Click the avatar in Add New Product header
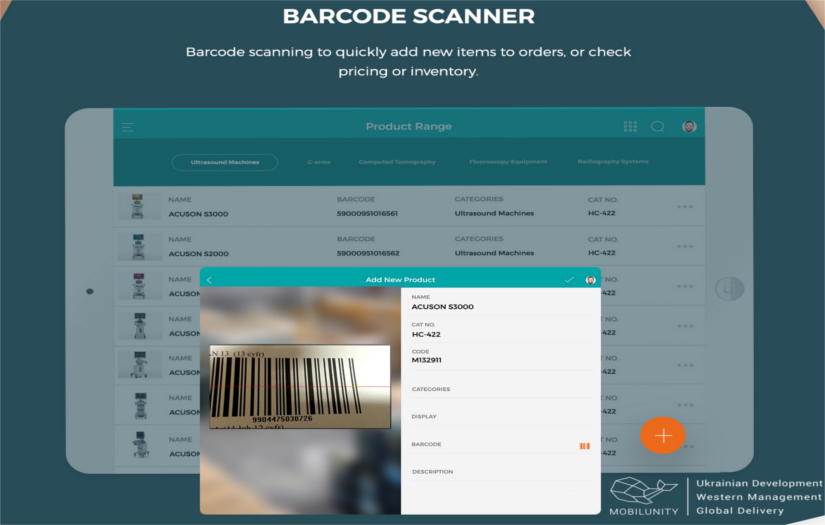This screenshot has height=525, width=825. (590, 280)
